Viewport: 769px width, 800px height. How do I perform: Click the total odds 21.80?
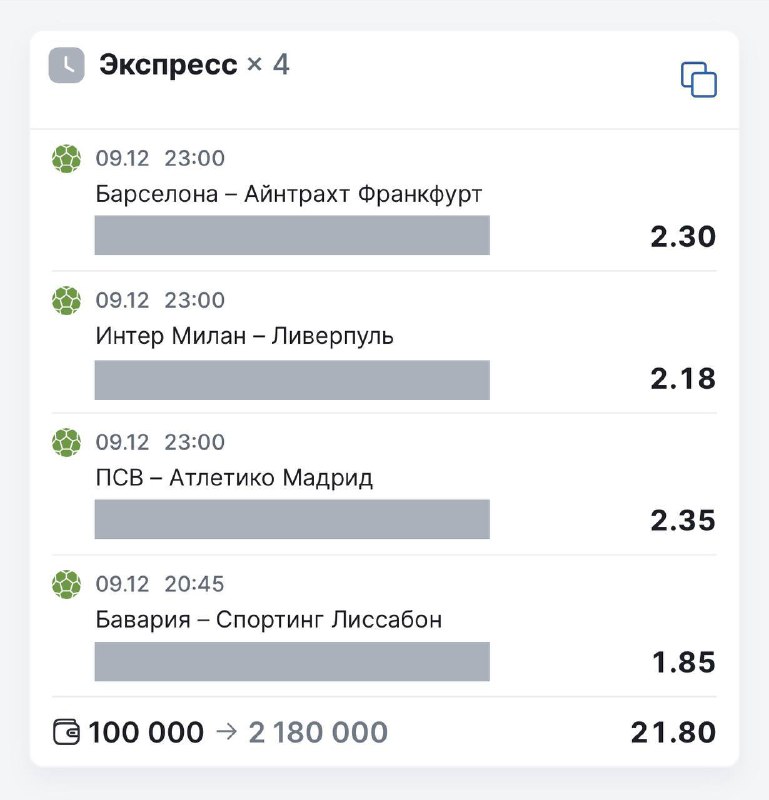click(x=673, y=733)
